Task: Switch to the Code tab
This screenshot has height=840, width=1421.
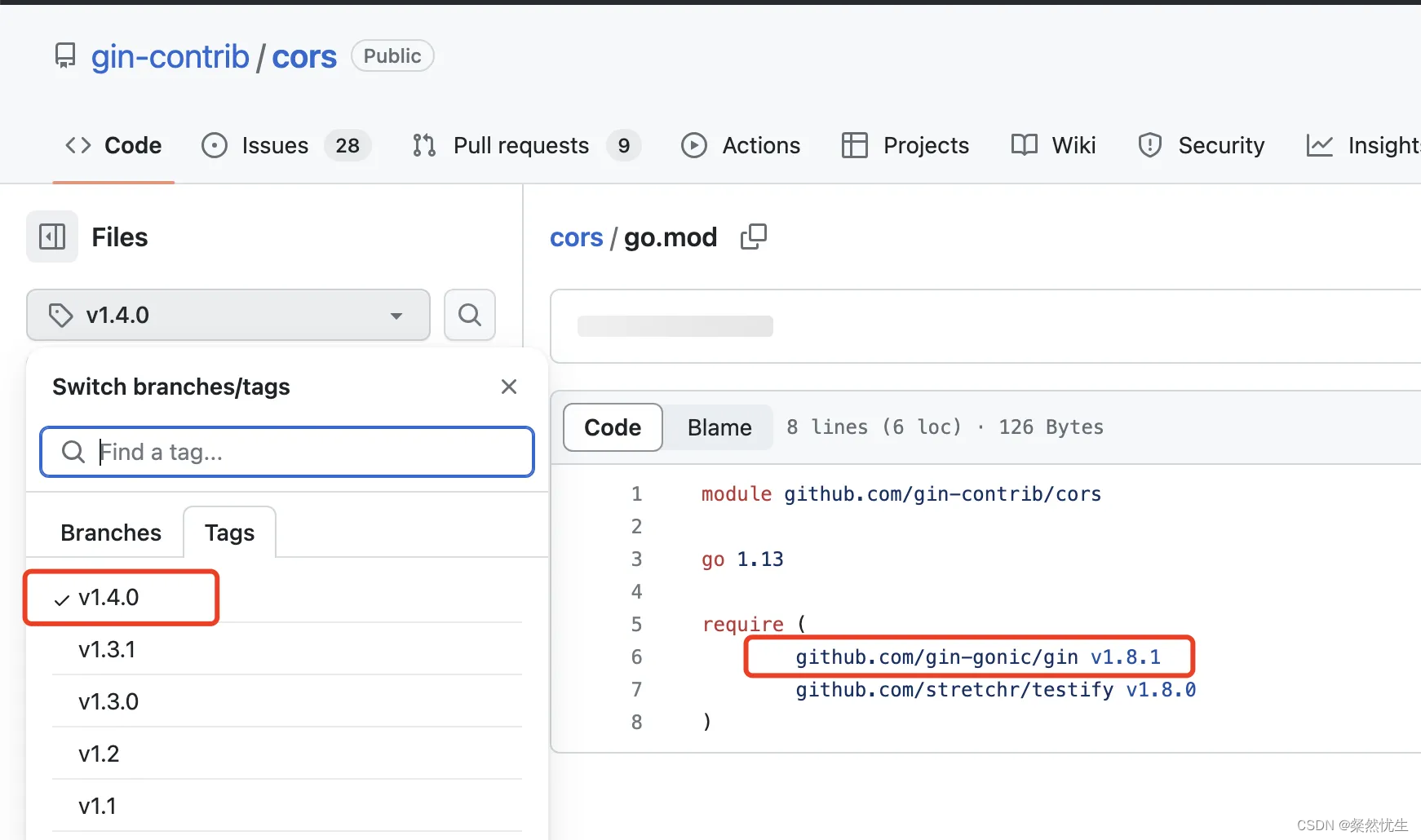Action: [113, 145]
